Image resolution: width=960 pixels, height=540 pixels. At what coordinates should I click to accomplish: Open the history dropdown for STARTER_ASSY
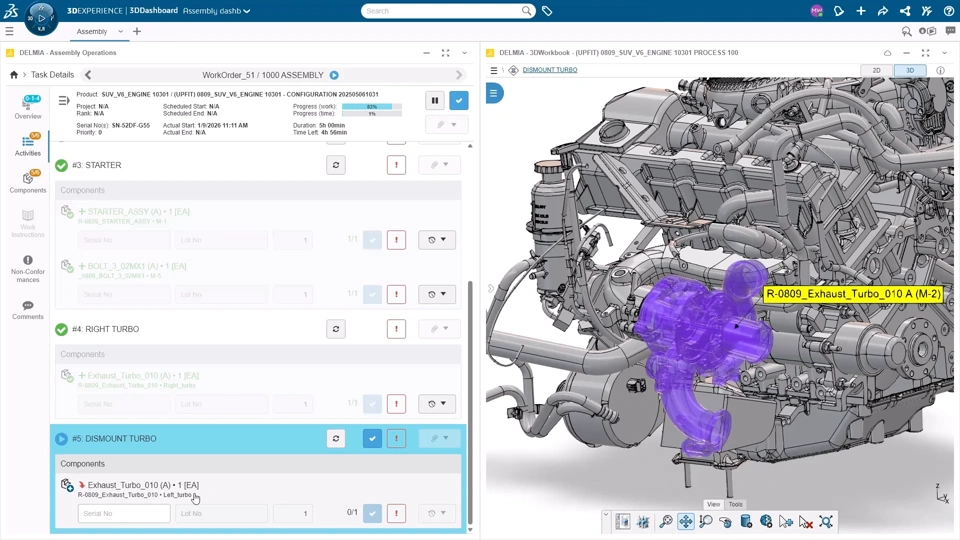pos(437,240)
